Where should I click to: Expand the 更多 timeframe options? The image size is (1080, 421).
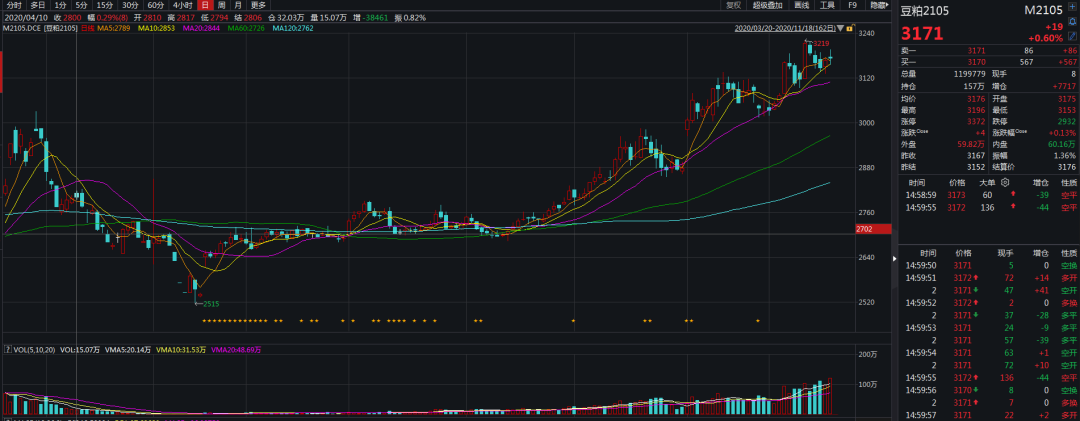[x=258, y=5]
